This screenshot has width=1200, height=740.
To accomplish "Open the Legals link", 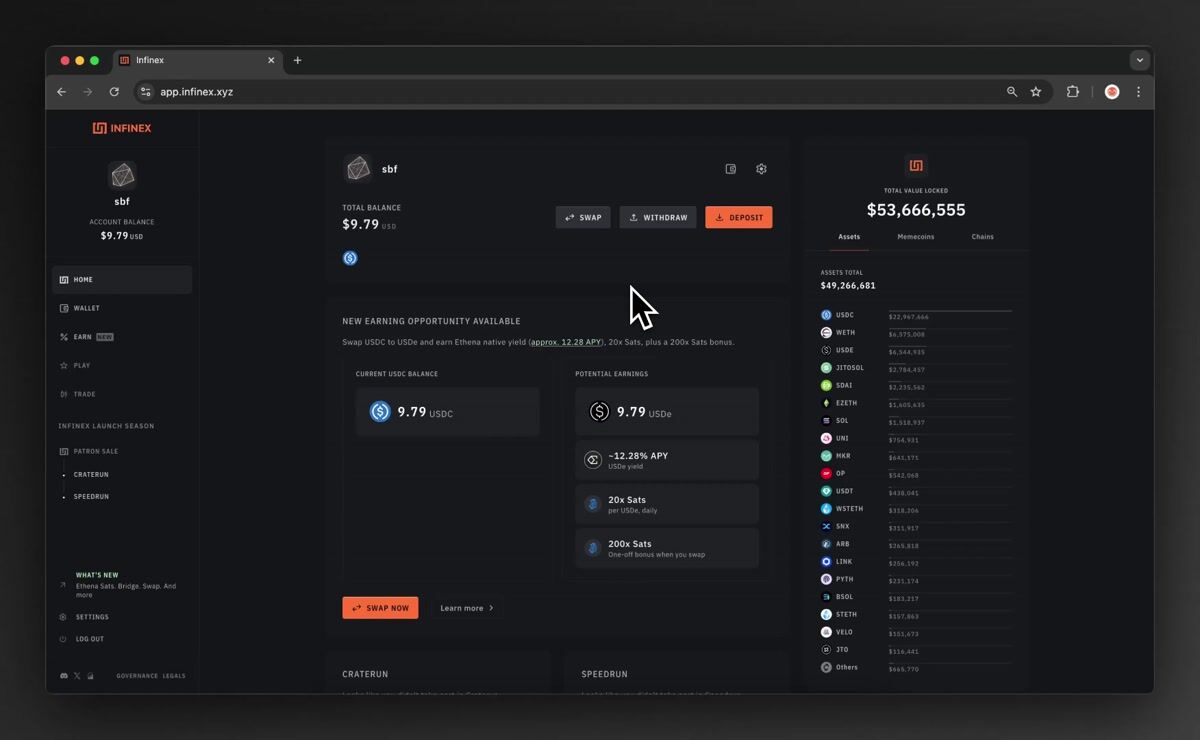I will coord(174,676).
